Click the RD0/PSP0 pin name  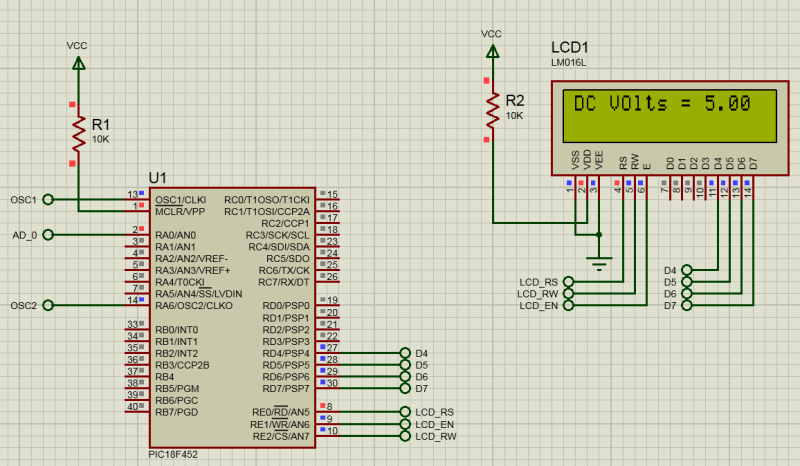point(286,306)
